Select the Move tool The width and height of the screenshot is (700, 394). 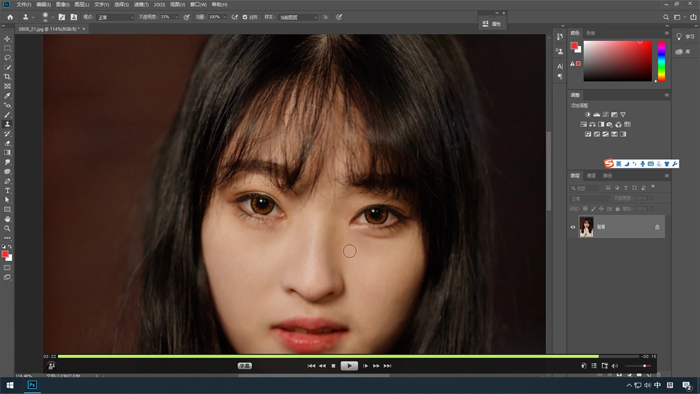pyautogui.click(x=7, y=39)
